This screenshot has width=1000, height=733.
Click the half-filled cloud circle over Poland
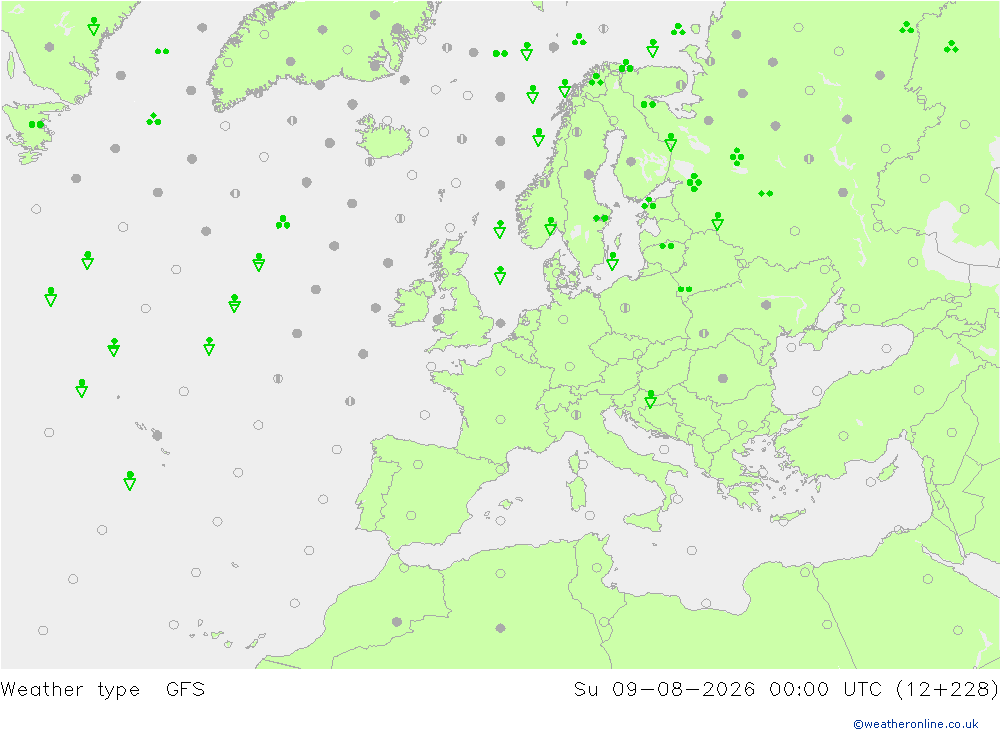[624, 308]
